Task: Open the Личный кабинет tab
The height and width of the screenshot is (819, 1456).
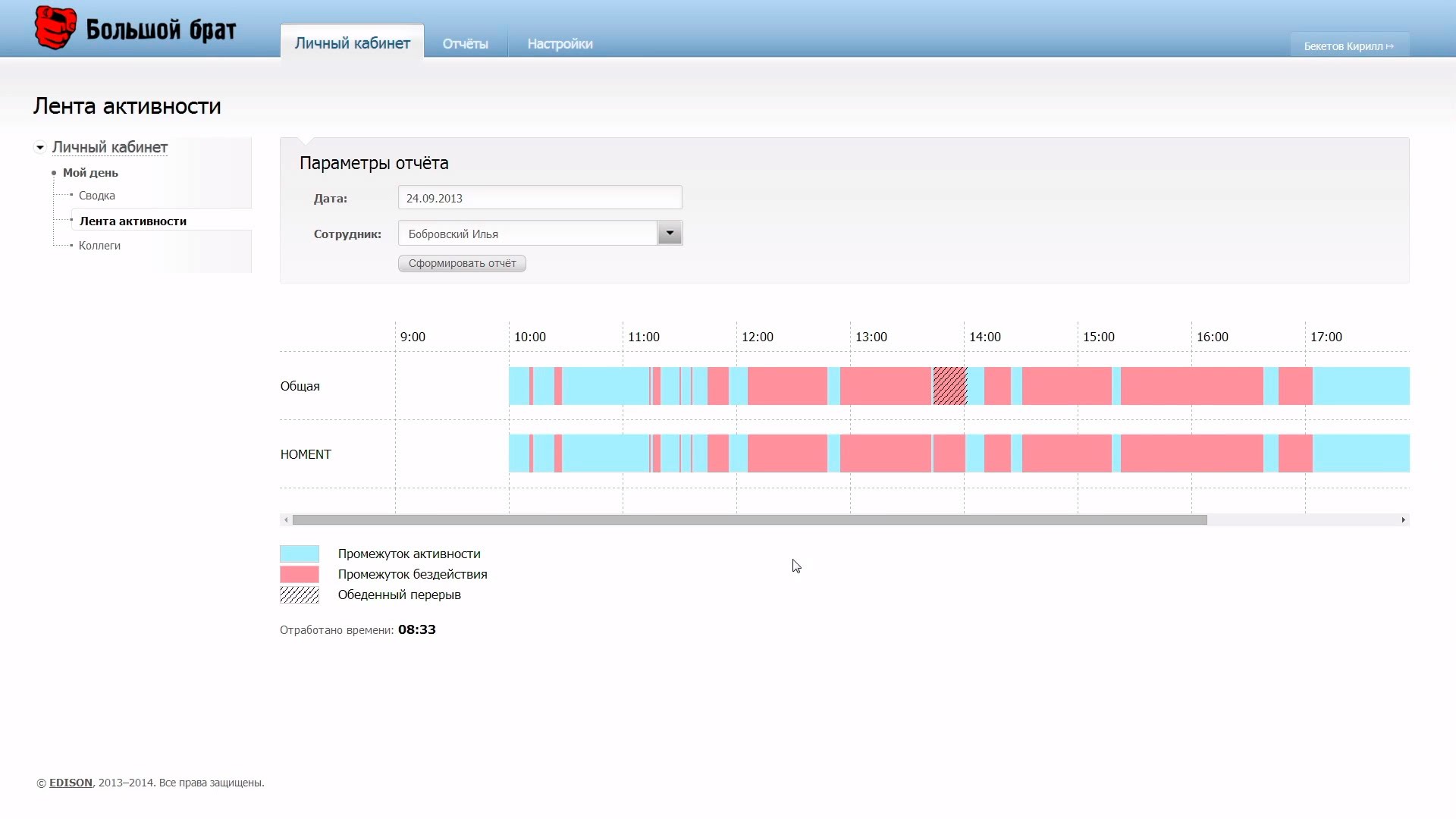Action: [352, 42]
